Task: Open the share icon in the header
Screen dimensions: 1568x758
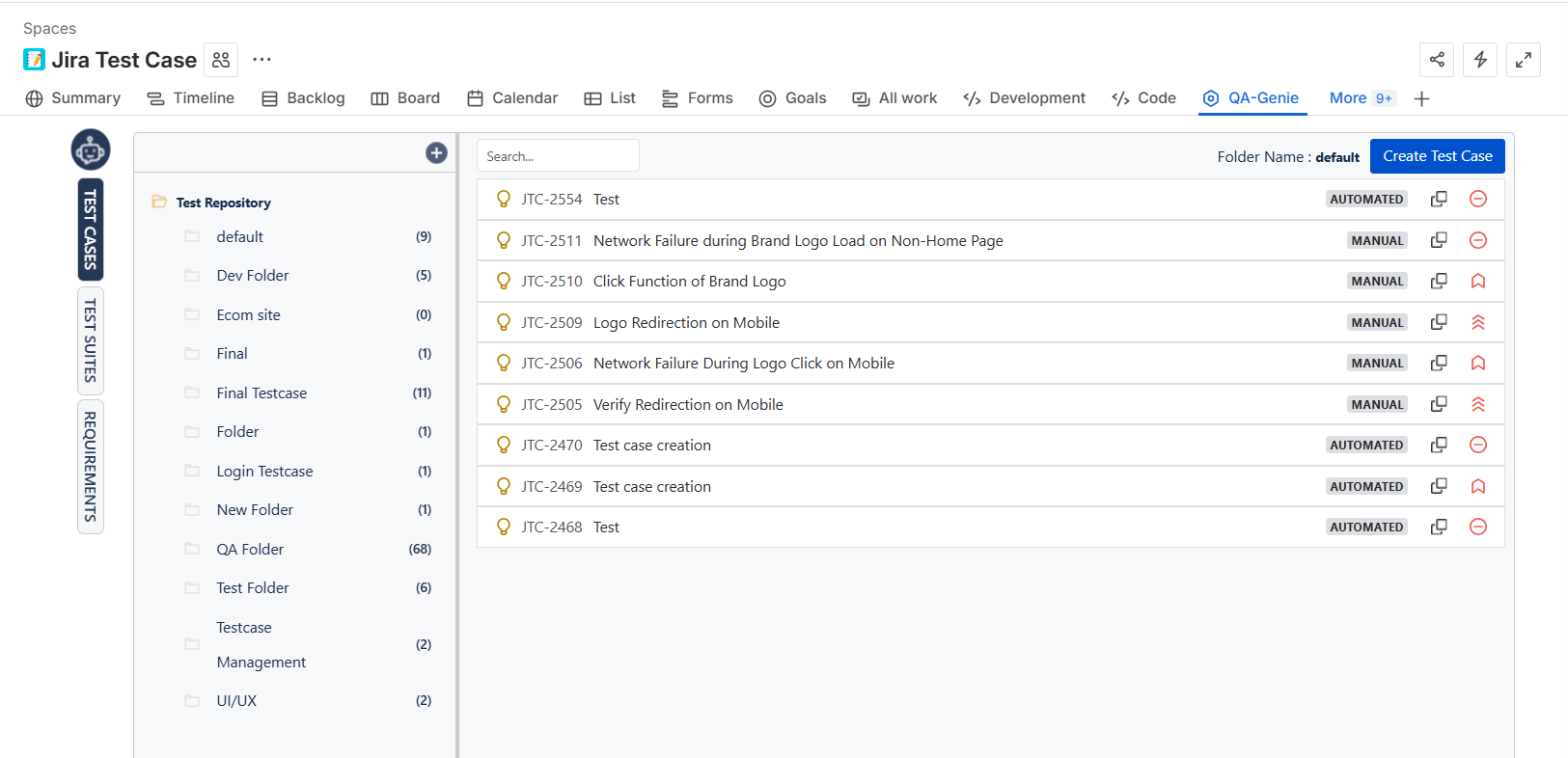Action: (1437, 60)
